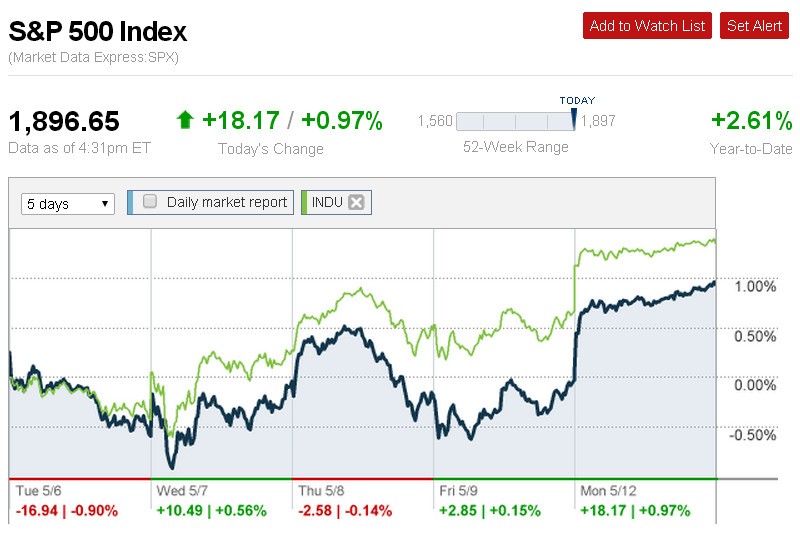
Task: Click the S&P 500 Index title
Action: pos(98,31)
